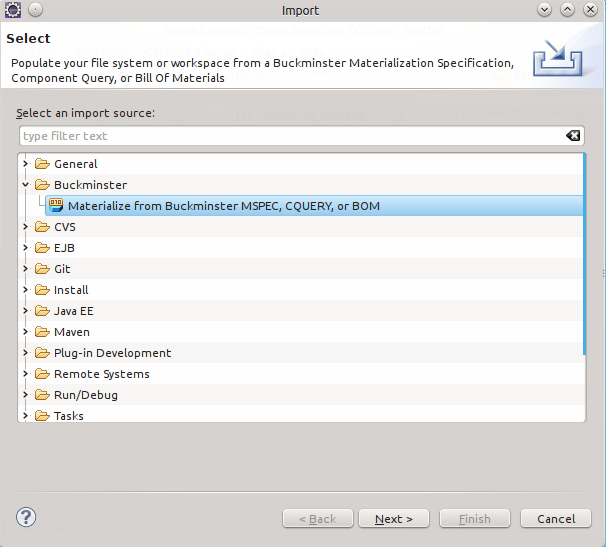Screen dimensions: 606x547
Task: Expand the Java EE tree node
Action: click(26, 311)
